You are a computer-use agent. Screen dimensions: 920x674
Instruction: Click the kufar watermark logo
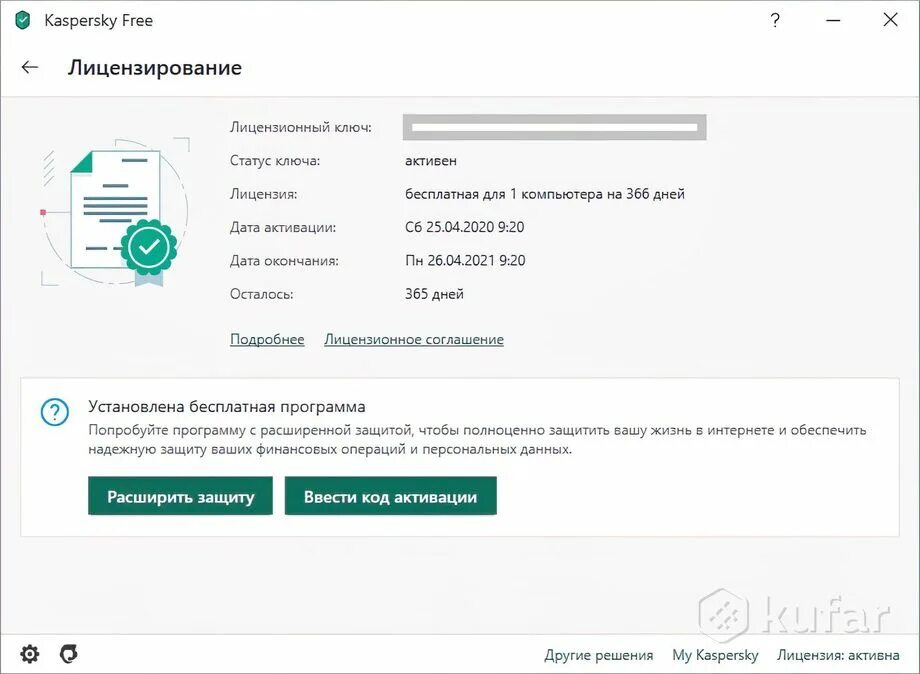(796, 615)
